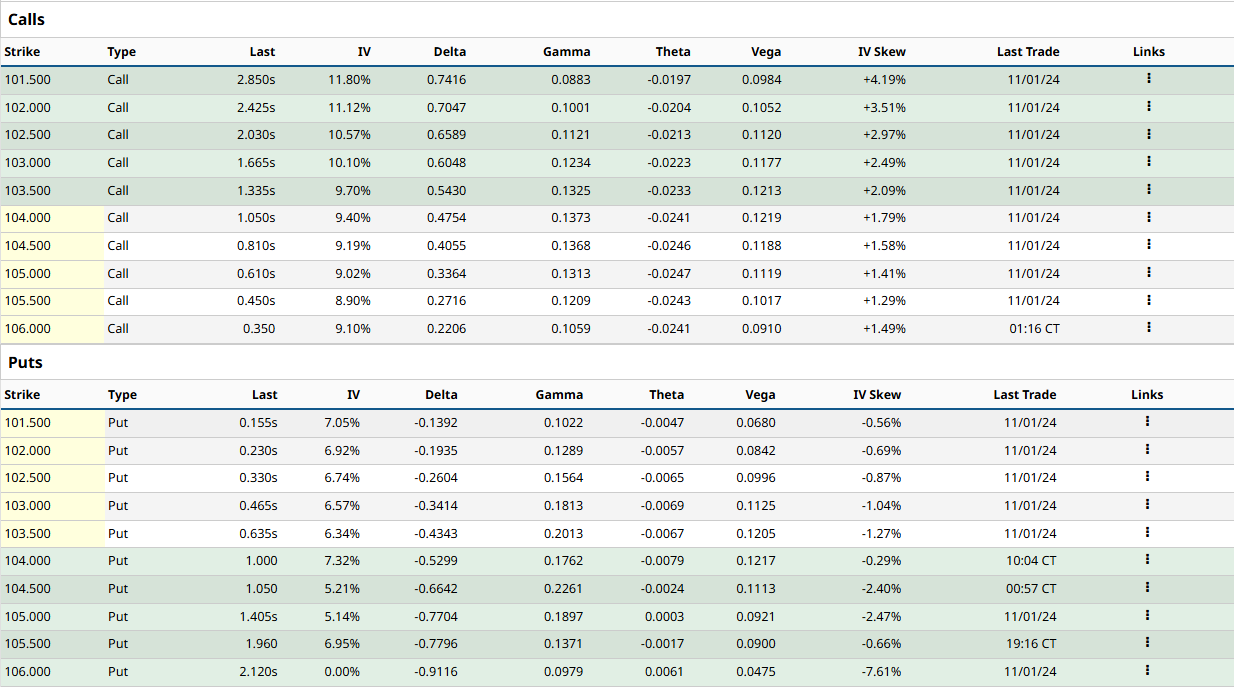Click Call IV value 9.02%
1234x692 pixels.
pos(353,273)
